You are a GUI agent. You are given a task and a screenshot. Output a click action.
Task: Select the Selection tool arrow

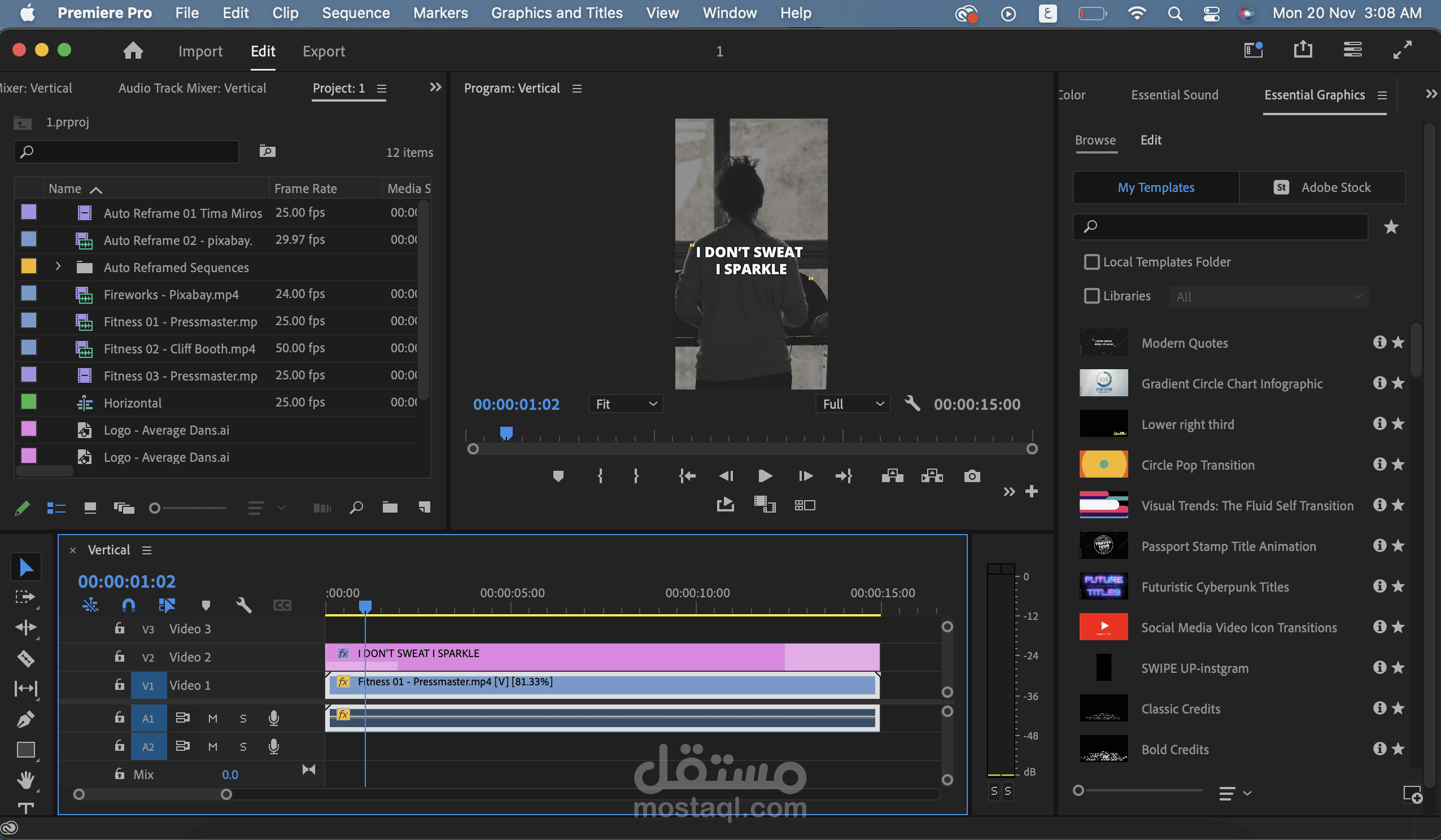point(26,567)
